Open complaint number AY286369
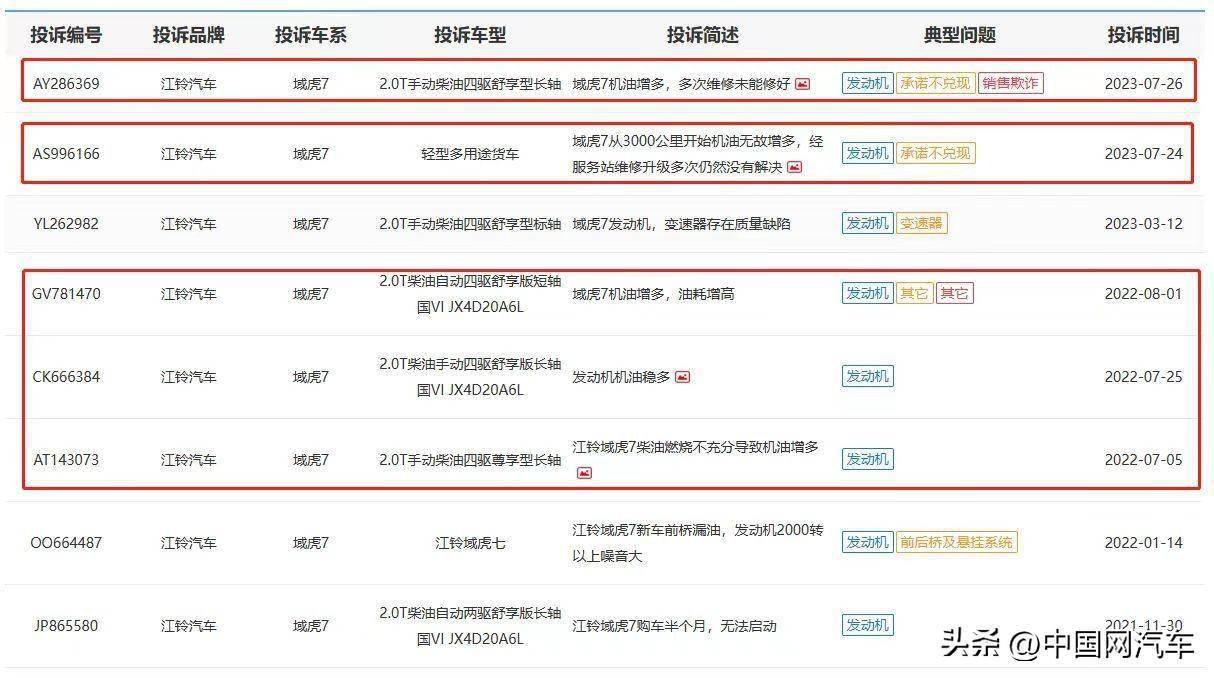 (66, 84)
